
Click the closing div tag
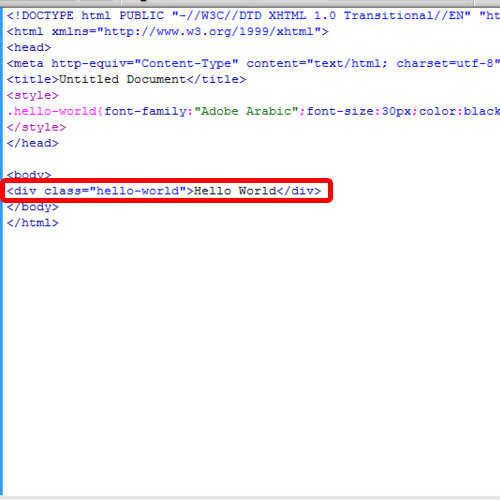[299, 191]
